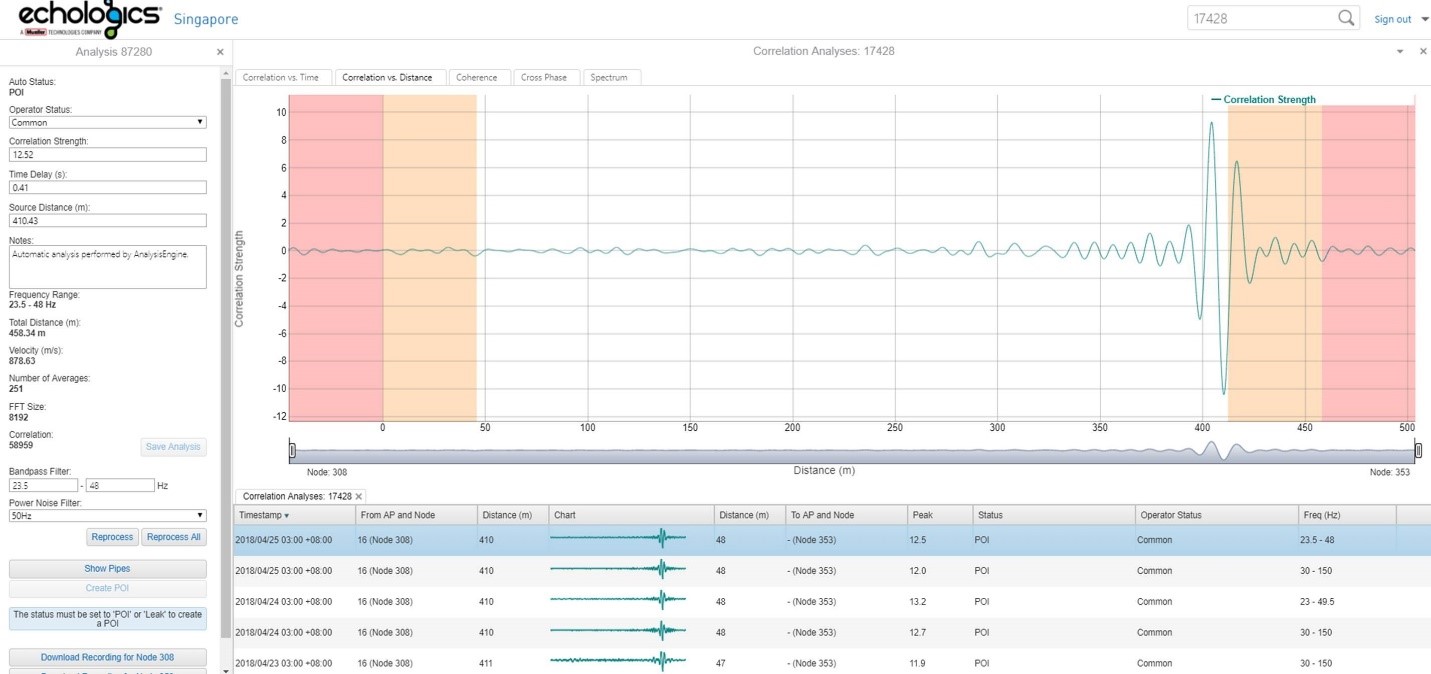Click the Echologics logo

(x=90, y=19)
